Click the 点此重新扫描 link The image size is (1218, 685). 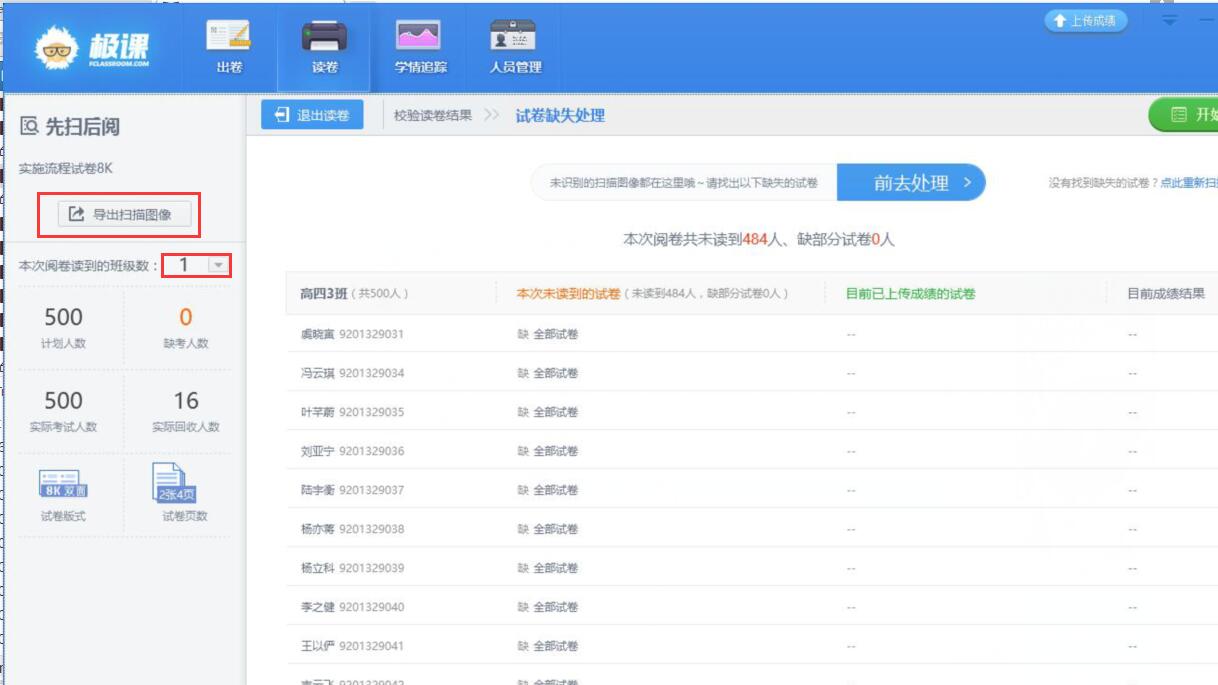click(1189, 183)
